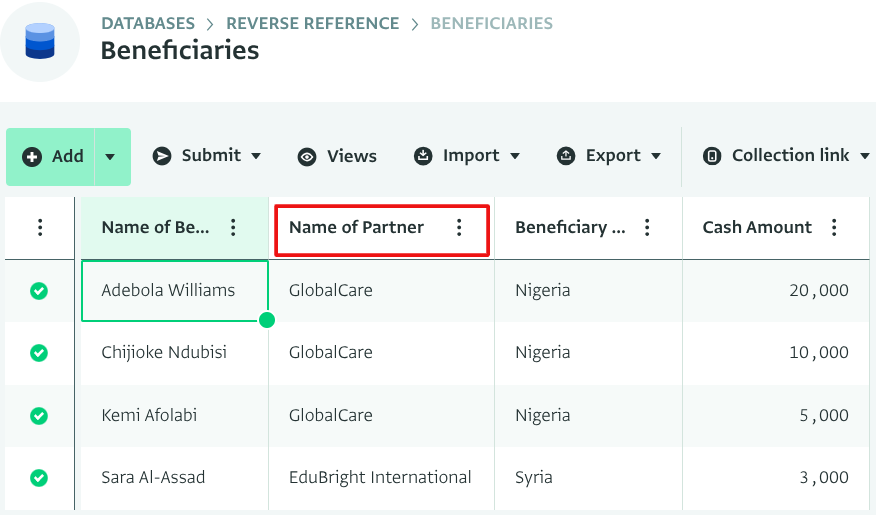Screen dimensions: 876x515
Task: Open the Beneficiary country column kebab menu
Action: click(647, 228)
